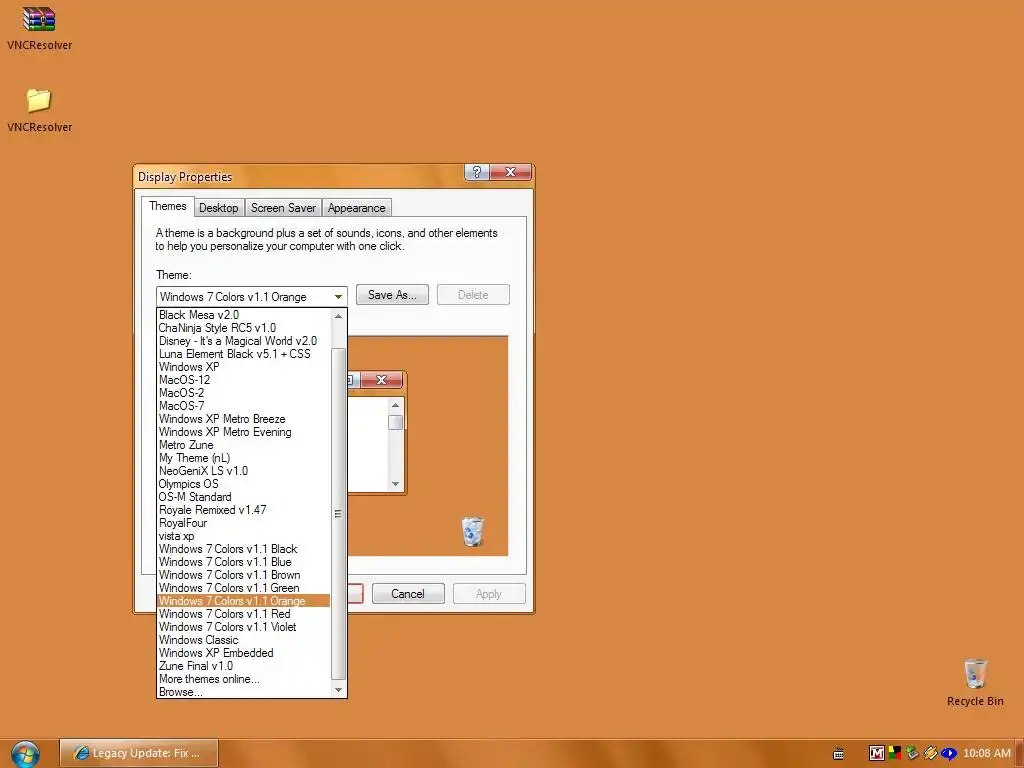Choose Disney - It's a Magical World theme
The width and height of the screenshot is (1024, 768).
[244, 341]
